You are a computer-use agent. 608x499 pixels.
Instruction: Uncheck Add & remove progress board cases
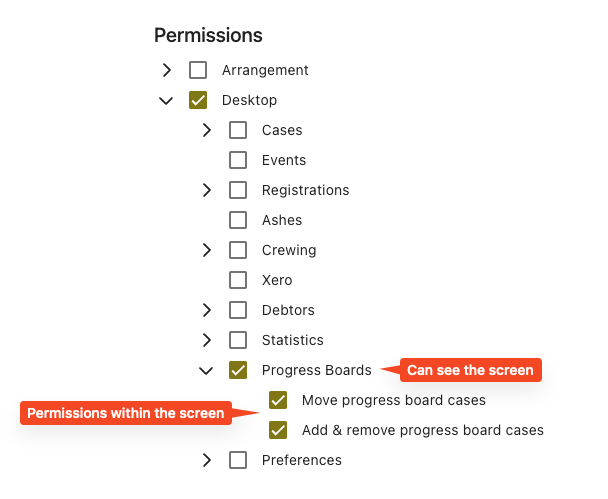pyautogui.click(x=278, y=430)
